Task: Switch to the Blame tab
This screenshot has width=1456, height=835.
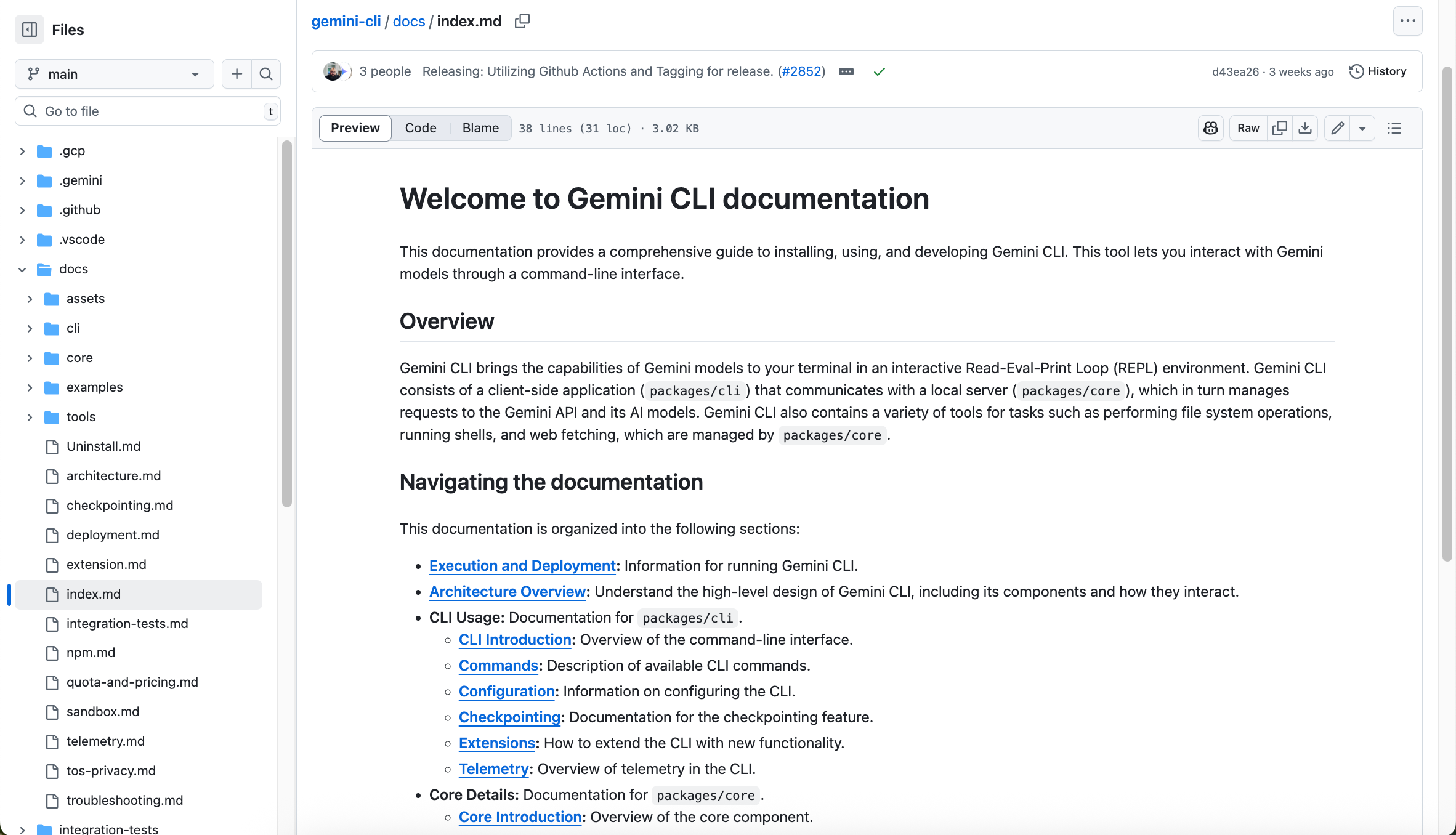Action: (480, 128)
